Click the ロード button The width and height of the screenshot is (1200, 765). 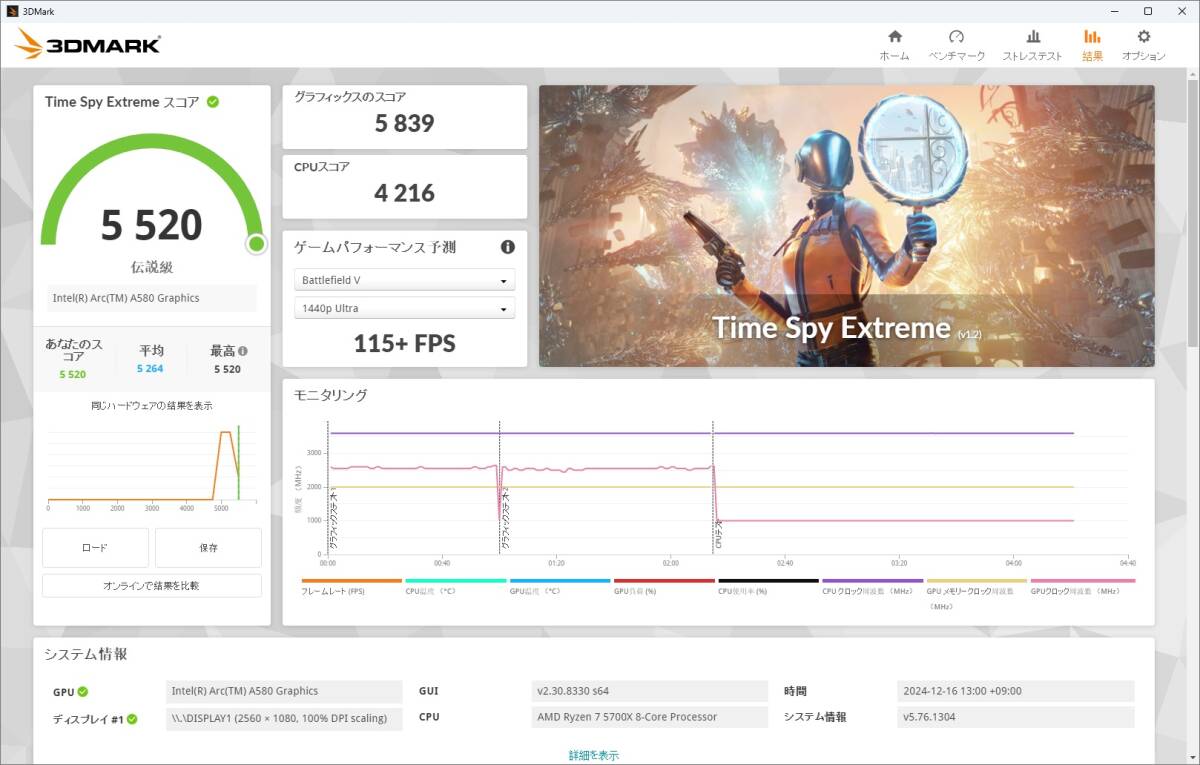(x=95, y=548)
